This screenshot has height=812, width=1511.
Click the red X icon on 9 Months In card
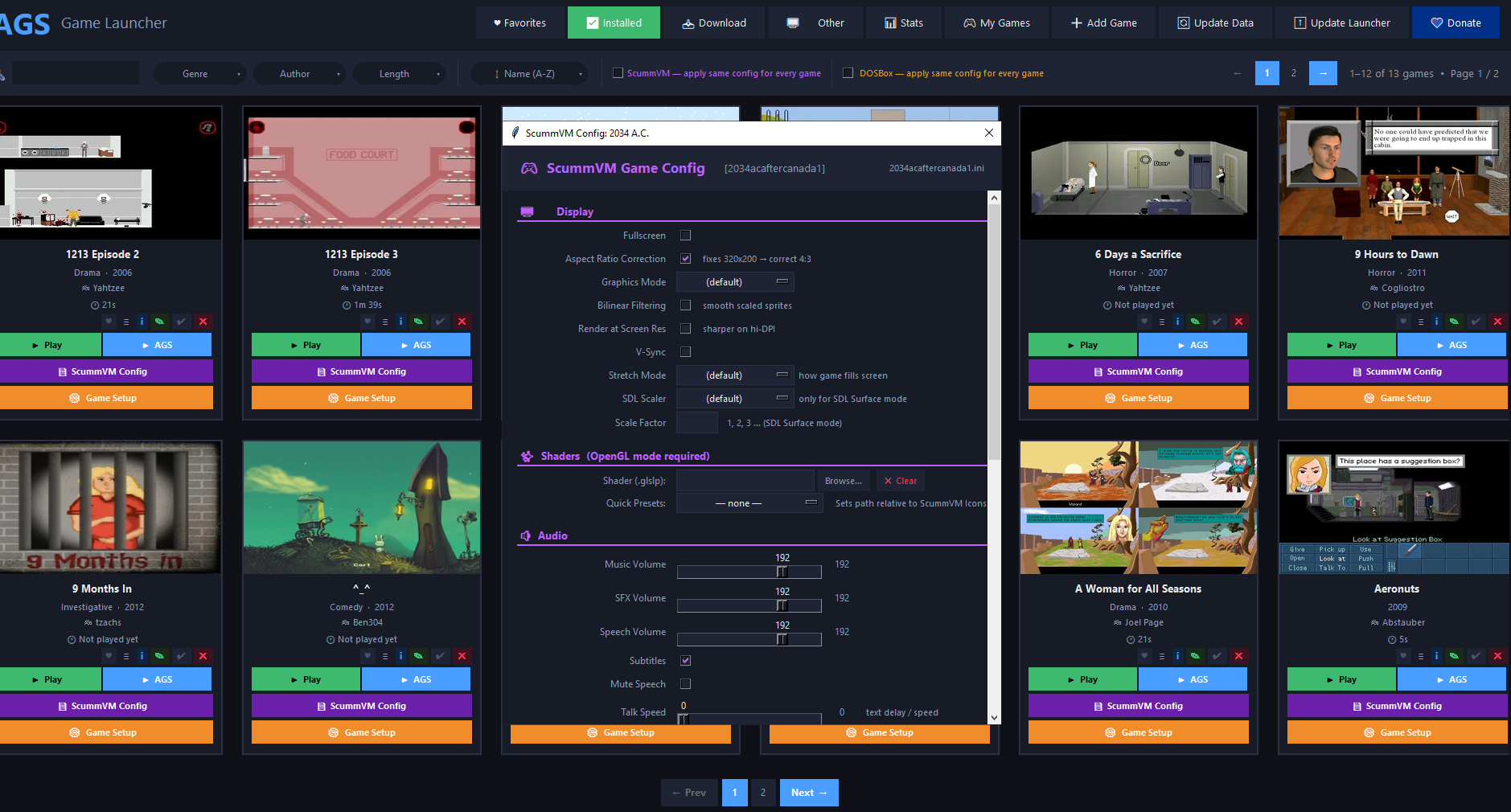click(203, 656)
